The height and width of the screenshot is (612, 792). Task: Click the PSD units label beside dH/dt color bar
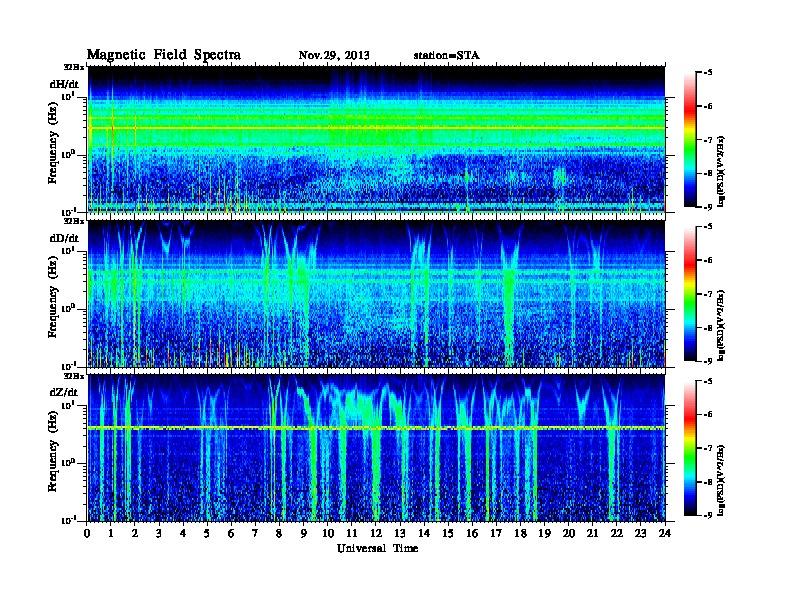click(x=721, y=171)
